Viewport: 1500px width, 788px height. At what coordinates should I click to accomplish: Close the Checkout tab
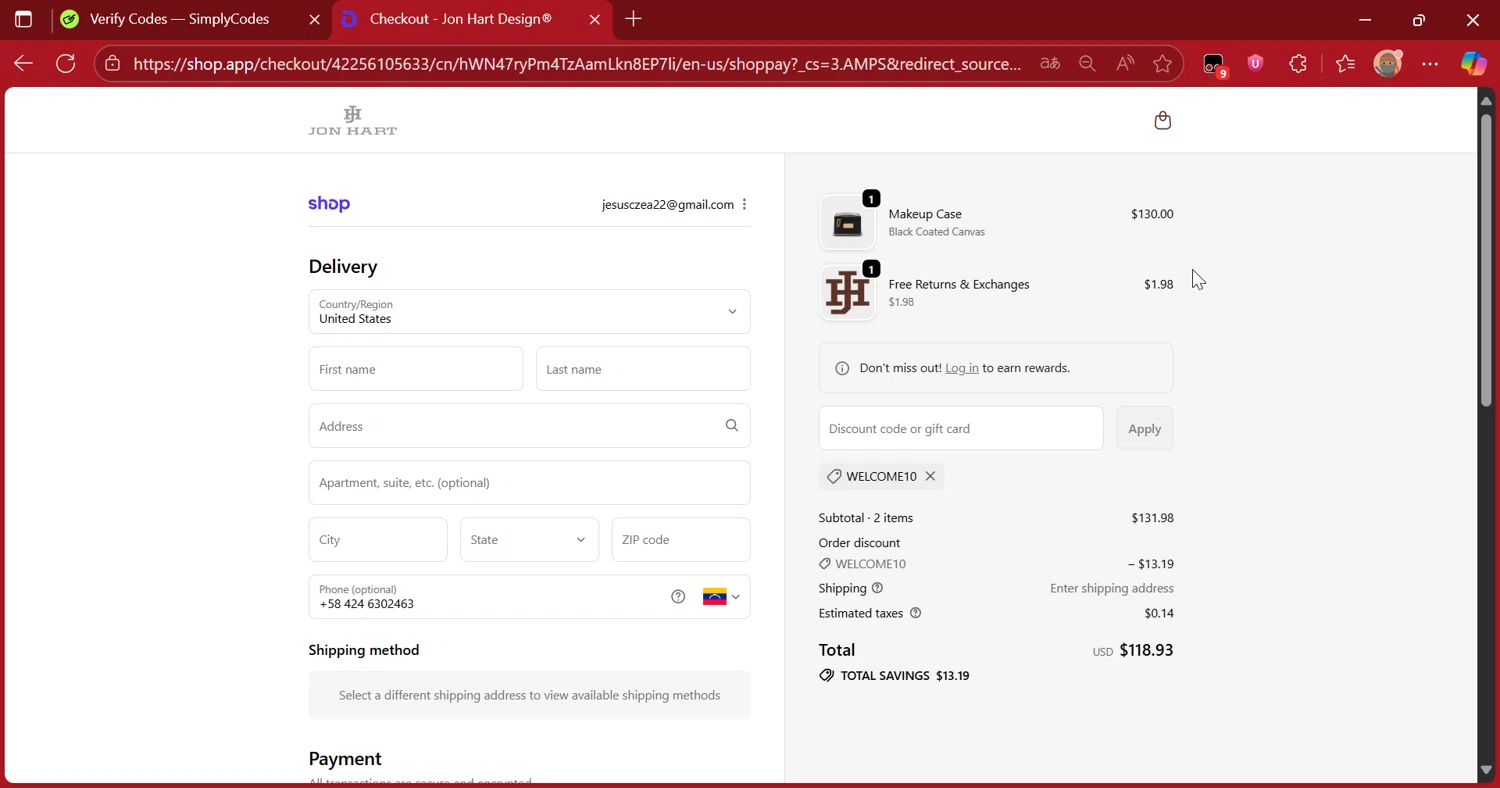pos(595,19)
